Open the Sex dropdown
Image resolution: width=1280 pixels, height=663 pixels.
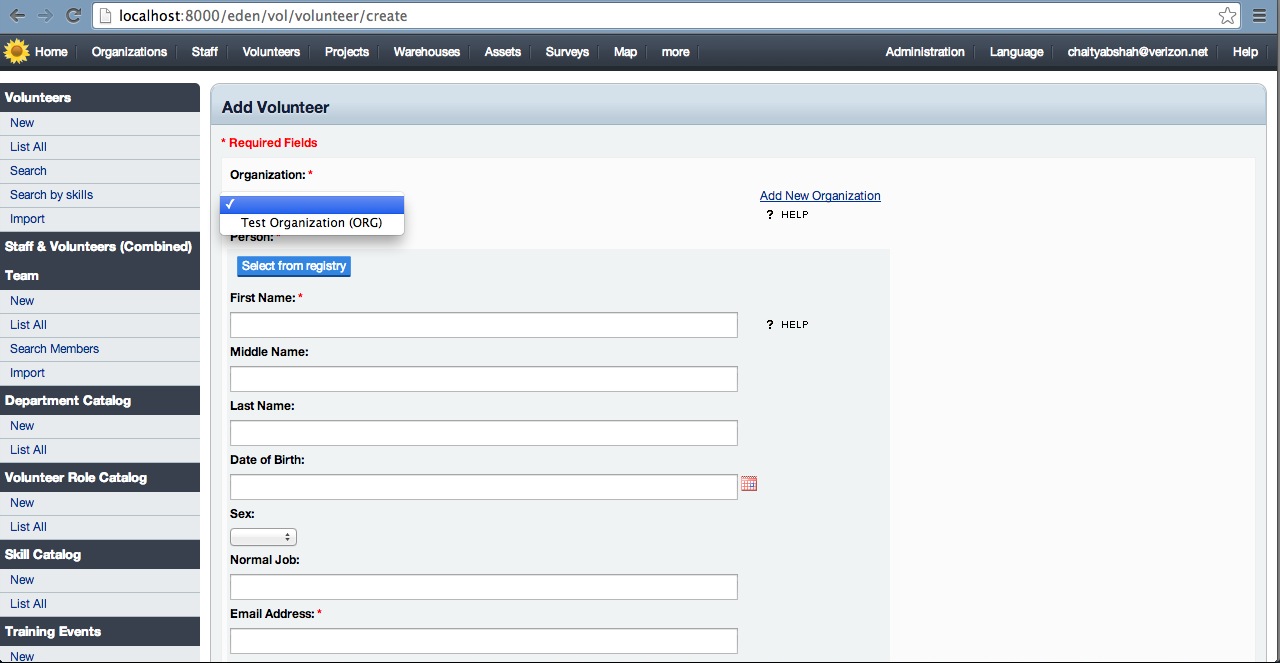pyautogui.click(x=263, y=537)
